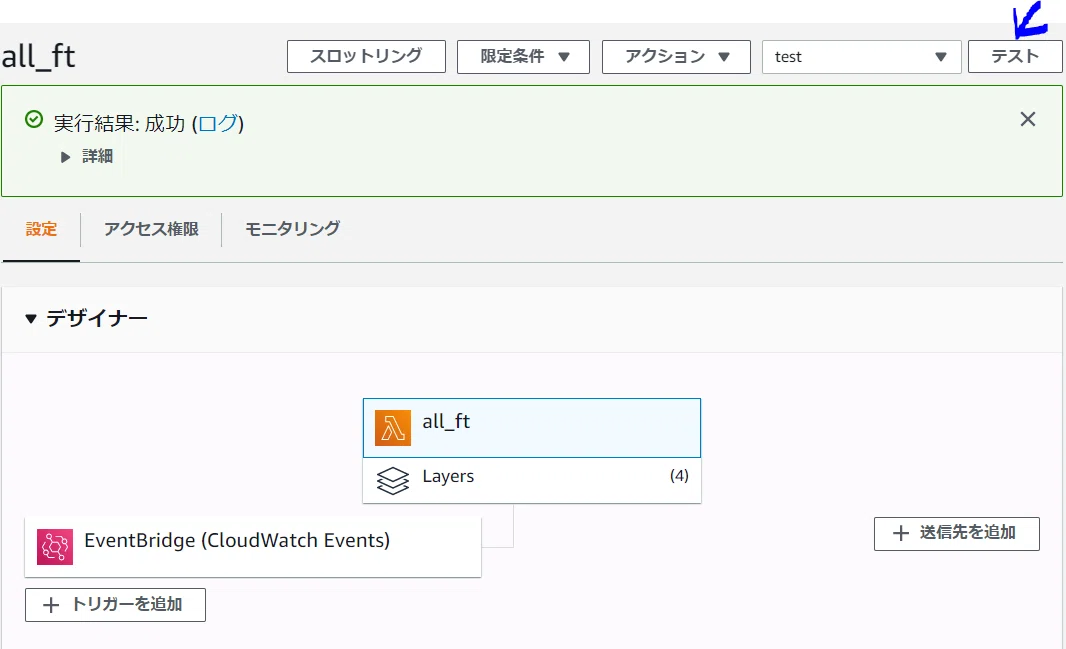Select the Layers (4) row
This screenshot has height=649, width=1066.
pyautogui.click(x=532, y=480)
